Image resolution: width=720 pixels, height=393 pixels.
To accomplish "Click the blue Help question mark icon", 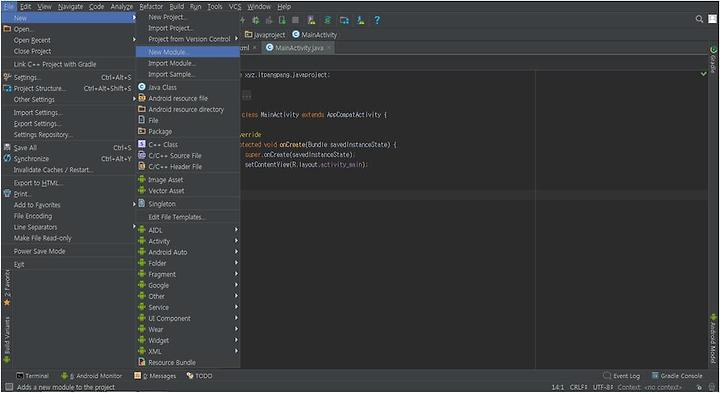I will [x=377, y=20].
